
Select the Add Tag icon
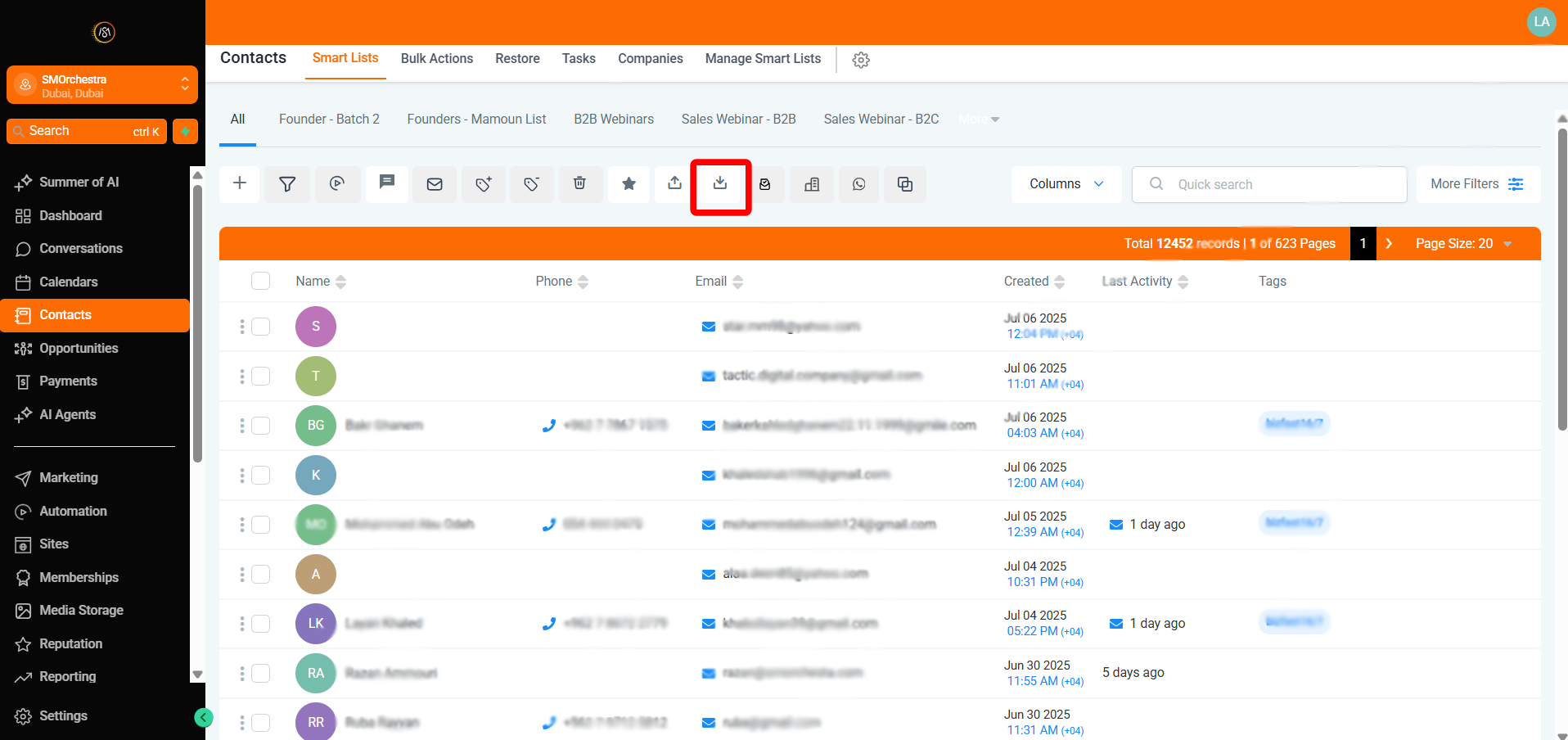point(484,184)
